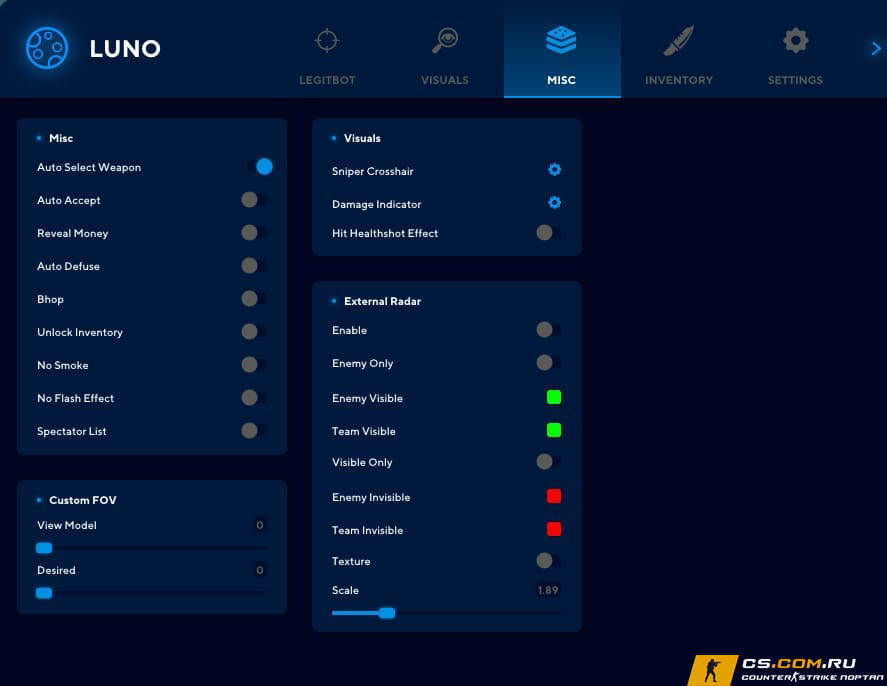Image resolution: width=887 pixels, height=686 pixels.
Task: Disable the Auto Select Weapon toggle
Action: click(x=259, y=167)
